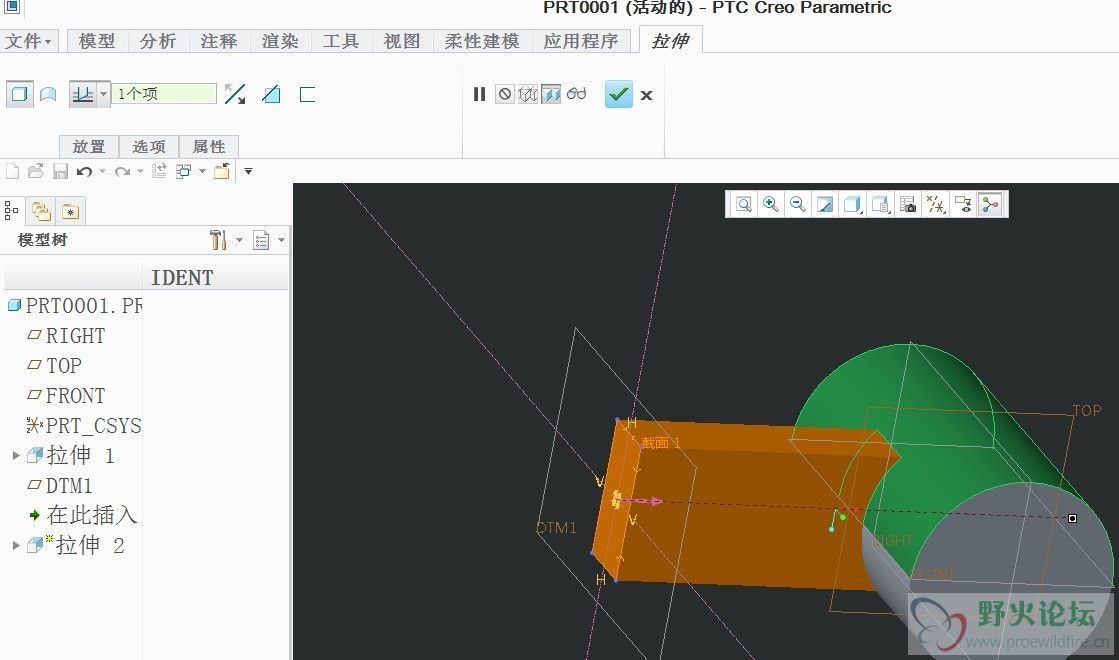Image resolution: width=1119 pixels, height=660 pixels.
Task: Open the 选项 options panel
Action: click(x=148, y=146)
